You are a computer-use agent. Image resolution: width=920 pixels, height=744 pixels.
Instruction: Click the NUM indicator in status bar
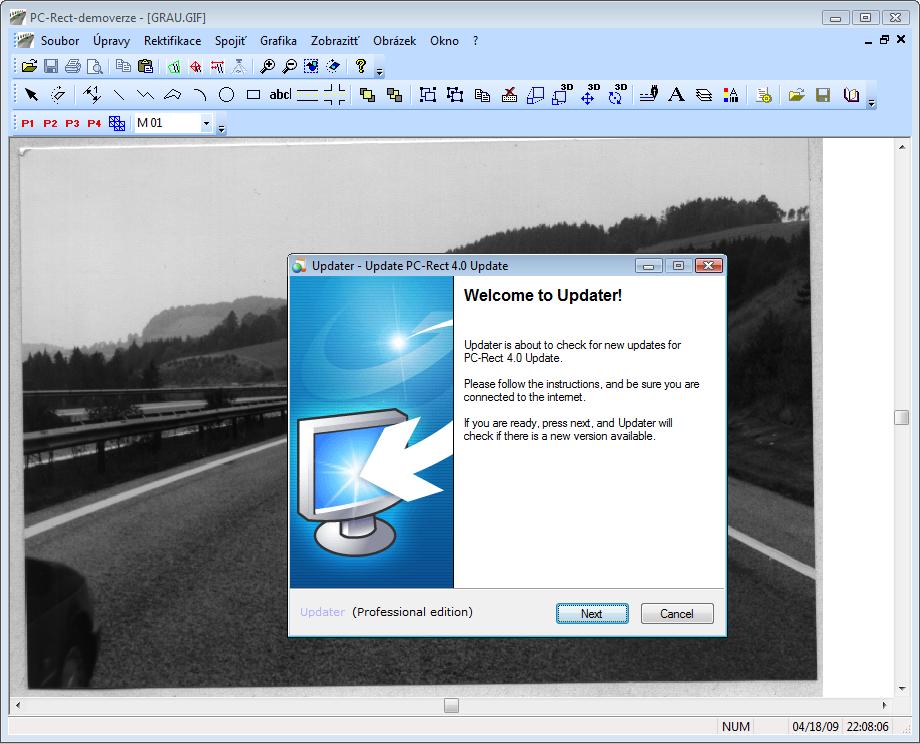[736, 726]
